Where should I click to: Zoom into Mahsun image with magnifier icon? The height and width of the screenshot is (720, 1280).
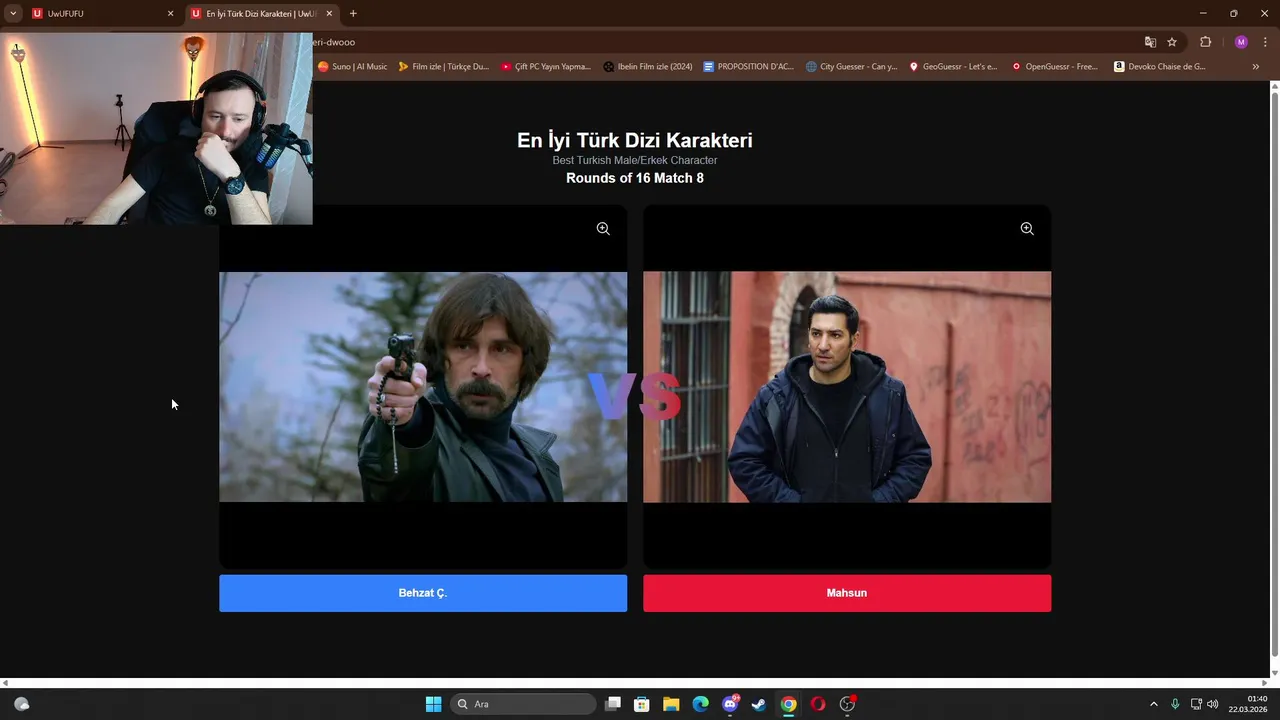coord(1027,229)
